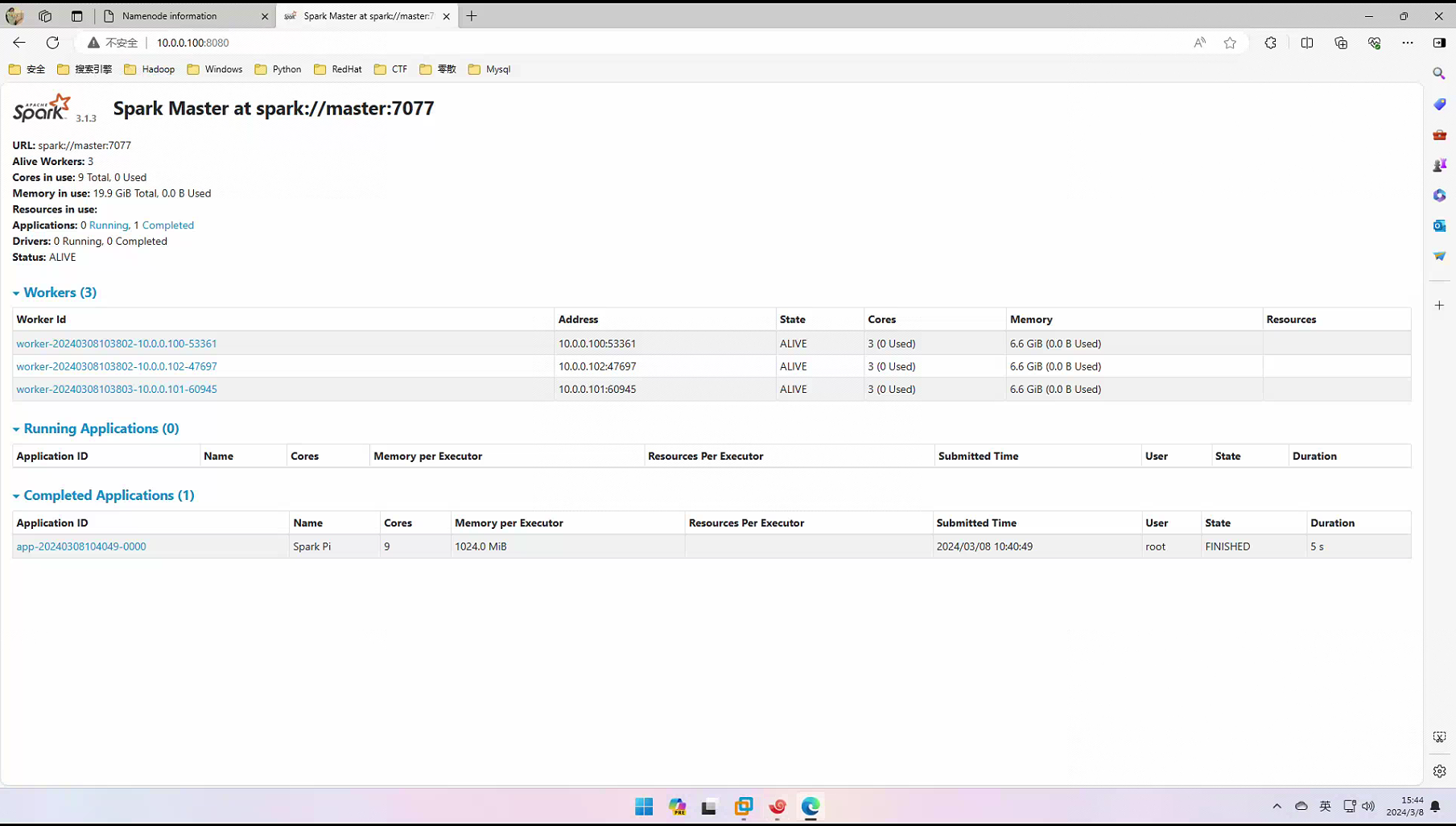This screenshot has width=1456, height=826.
Task: Collapse the Running Applications (0) section
Action: tap(96, 428)
